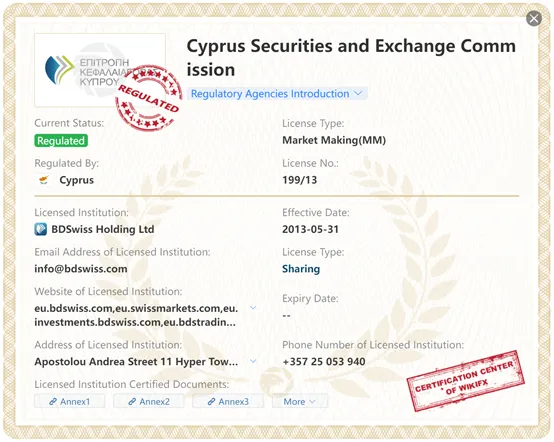Viewport: 554px width, 442px height.
Task: Expand Regulatory Agencies Introduction dropdown
Action: pos(277,94)
